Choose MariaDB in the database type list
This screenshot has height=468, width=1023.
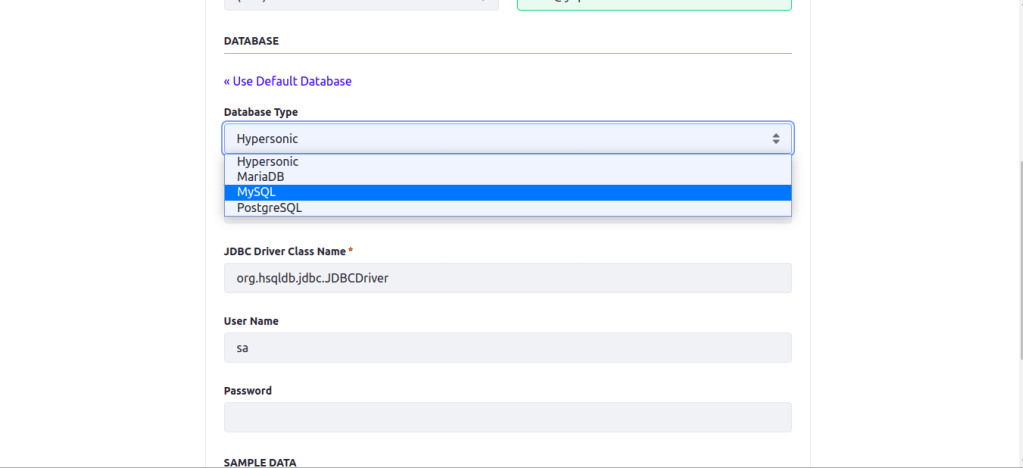(261, 177)
